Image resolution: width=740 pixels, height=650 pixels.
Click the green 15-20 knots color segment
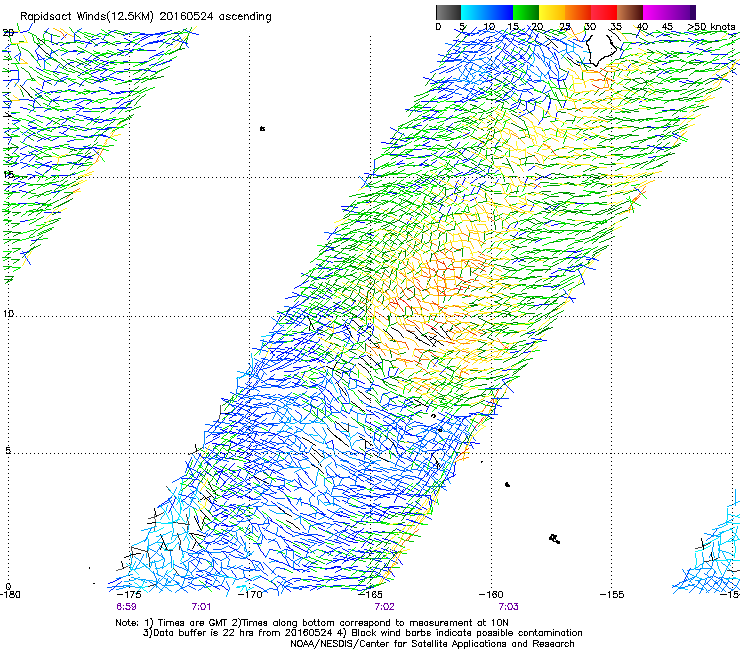pyautogui.click(x=526, y=12)
